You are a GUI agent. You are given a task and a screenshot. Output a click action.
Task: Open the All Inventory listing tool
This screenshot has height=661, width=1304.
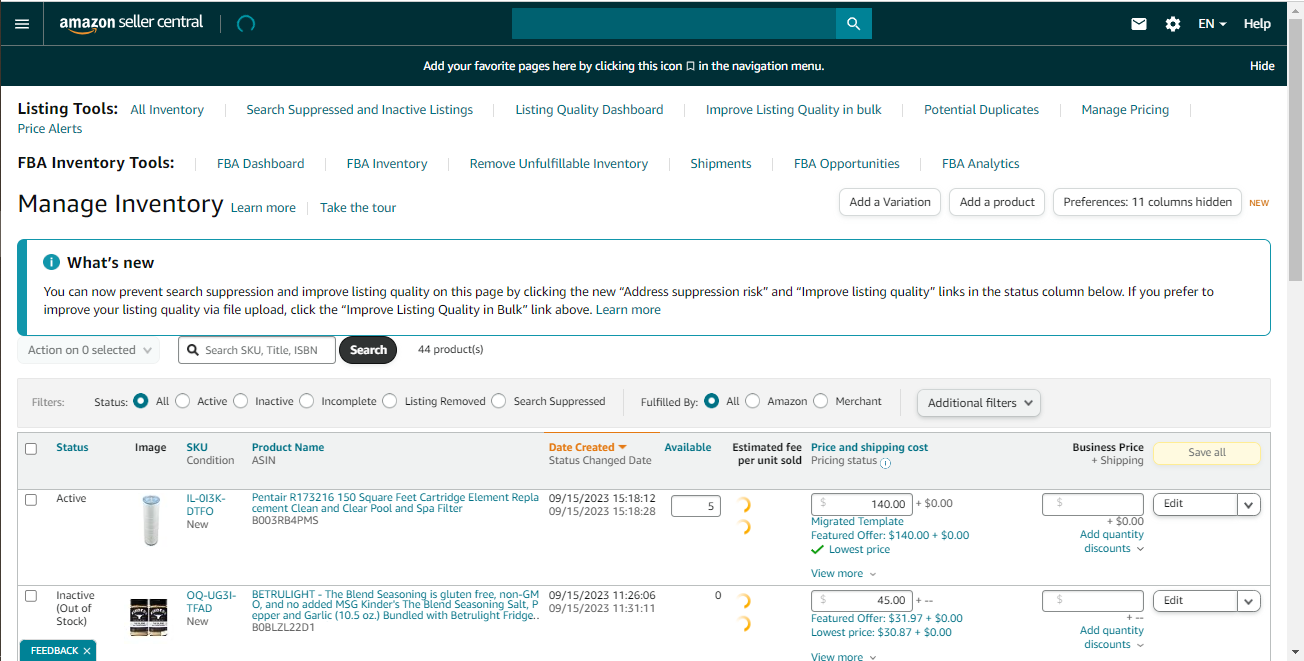pos(167,110)
